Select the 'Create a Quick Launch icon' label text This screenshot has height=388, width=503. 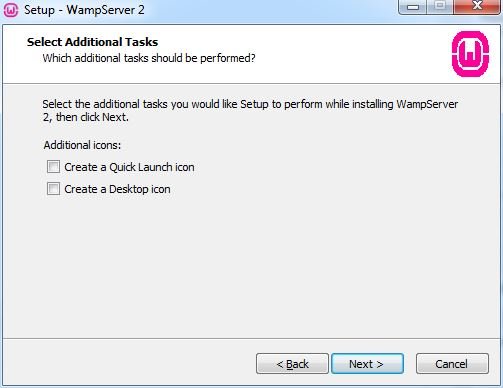[x=129, y=167]
